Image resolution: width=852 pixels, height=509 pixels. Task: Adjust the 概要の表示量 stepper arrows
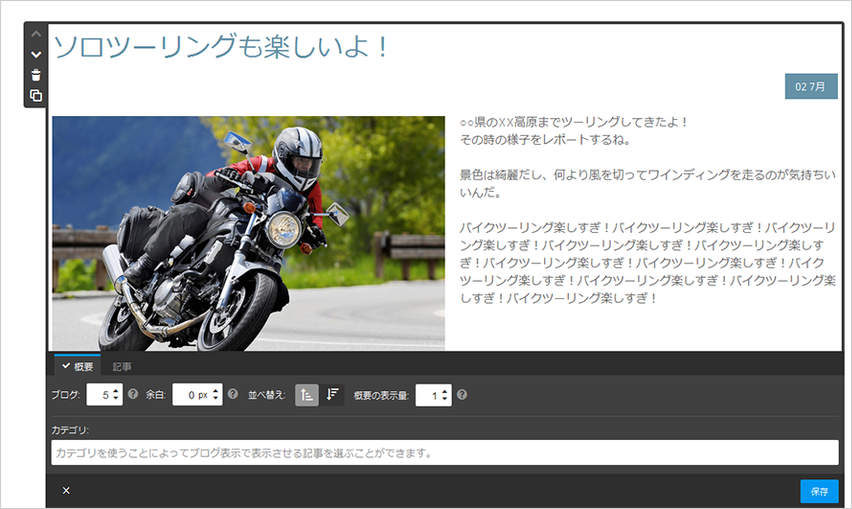click(x=444, y=395)
